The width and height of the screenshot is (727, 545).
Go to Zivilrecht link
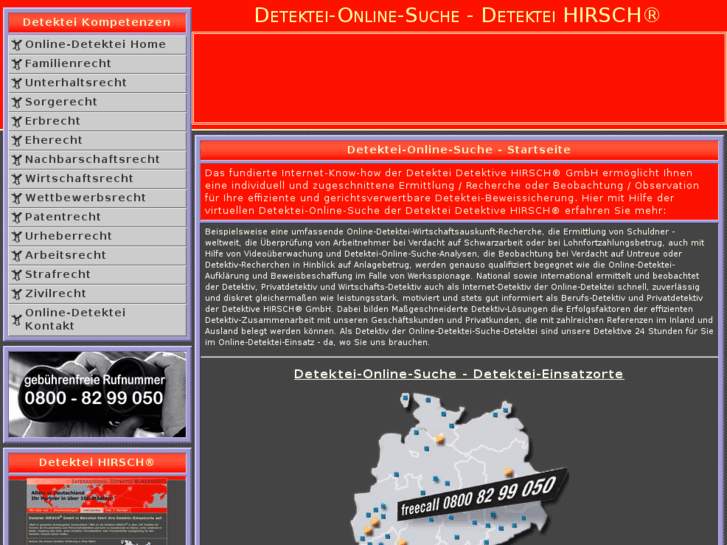click(x=97, y=294)
